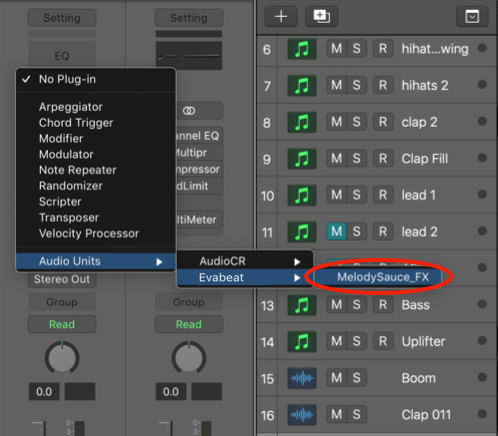Choose Scripter from the menu
The image size is (498, 436).
click(x=96, y=202)
